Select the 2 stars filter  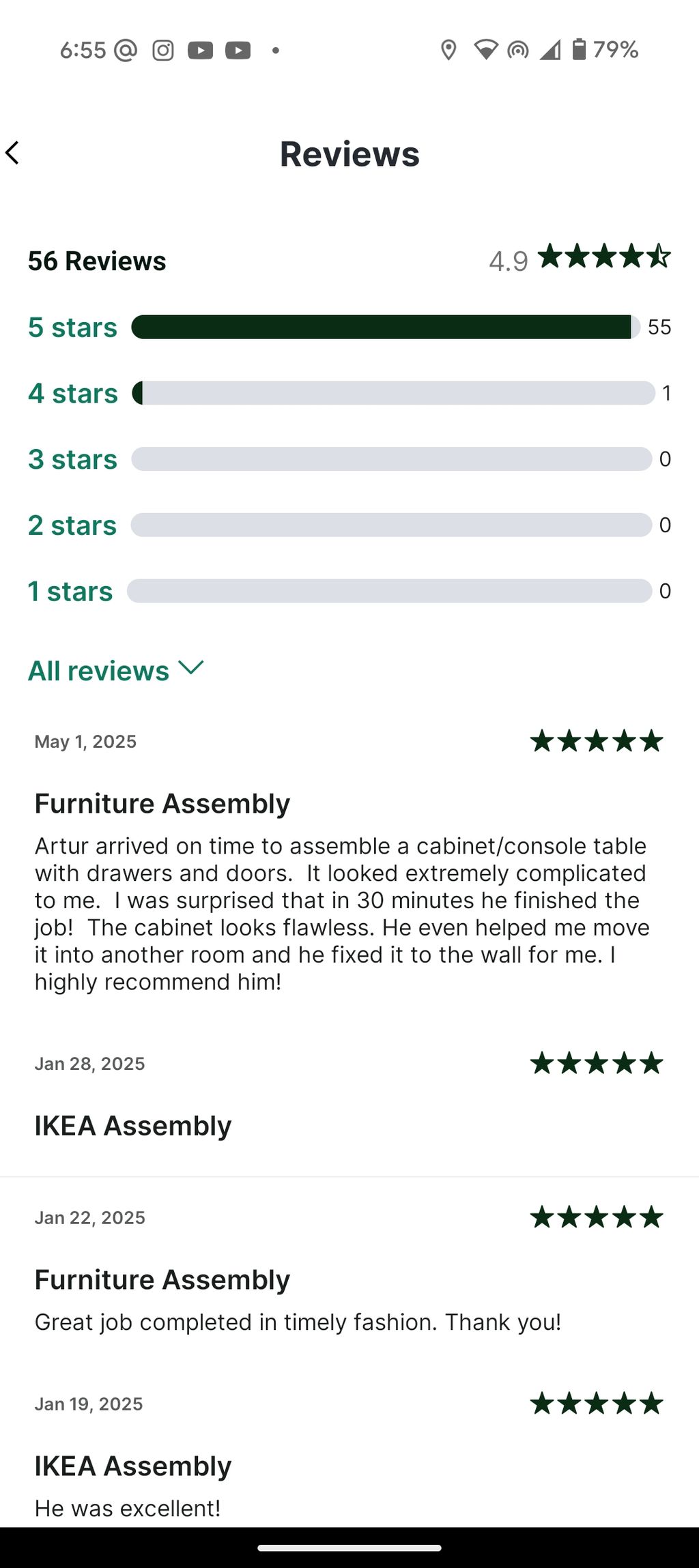[72, 525]
